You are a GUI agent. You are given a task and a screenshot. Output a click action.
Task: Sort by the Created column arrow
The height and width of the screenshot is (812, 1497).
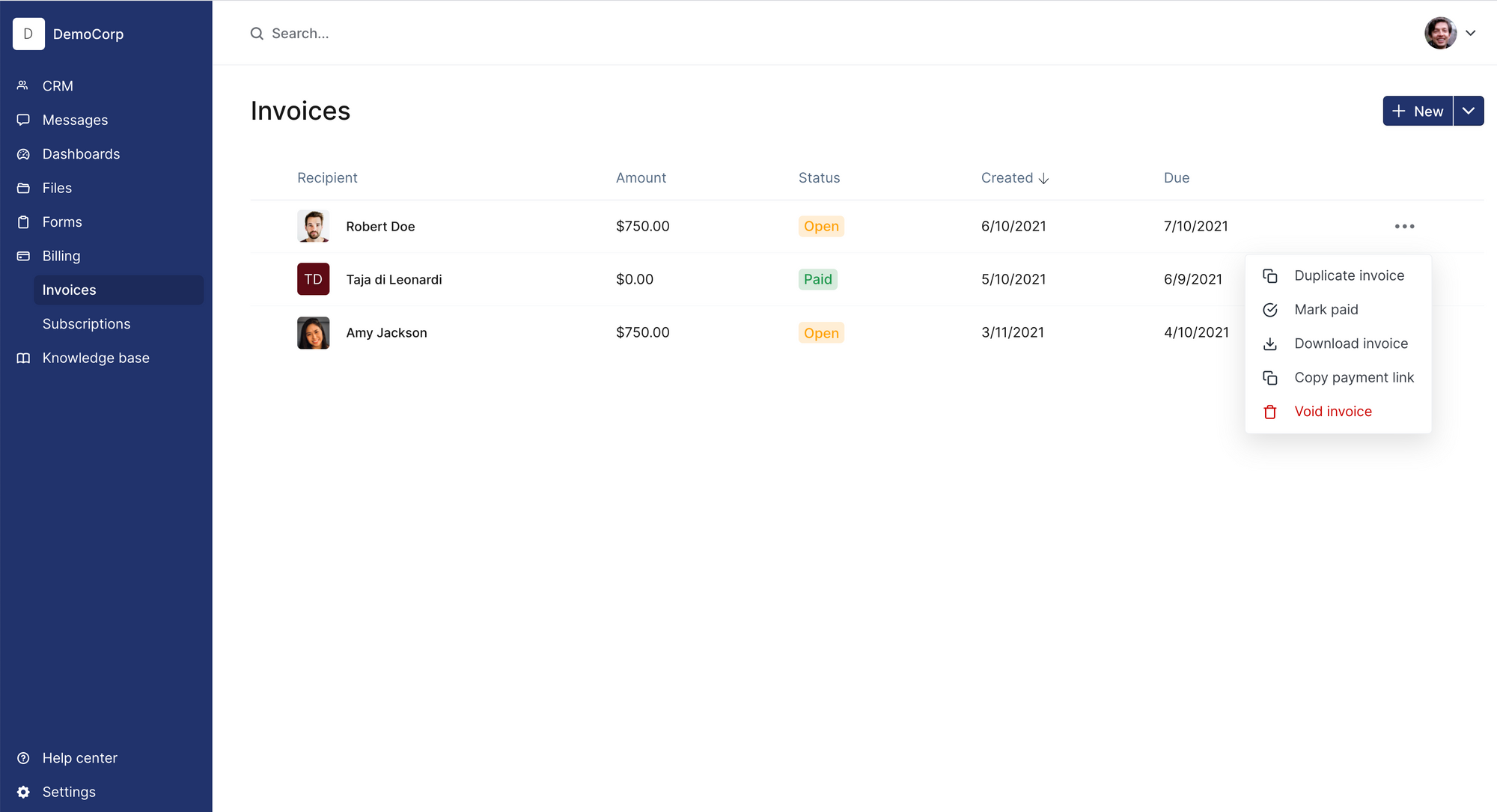click(1043, 178)
